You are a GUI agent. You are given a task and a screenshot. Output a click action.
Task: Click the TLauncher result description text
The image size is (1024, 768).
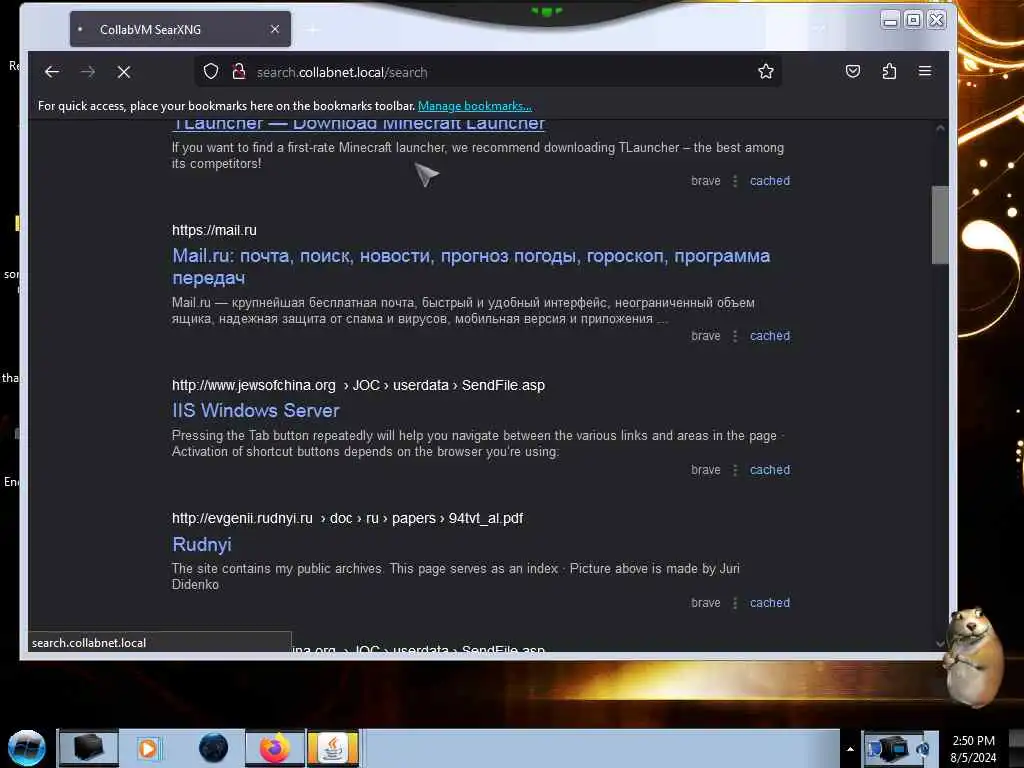click(x=477, y=155)
